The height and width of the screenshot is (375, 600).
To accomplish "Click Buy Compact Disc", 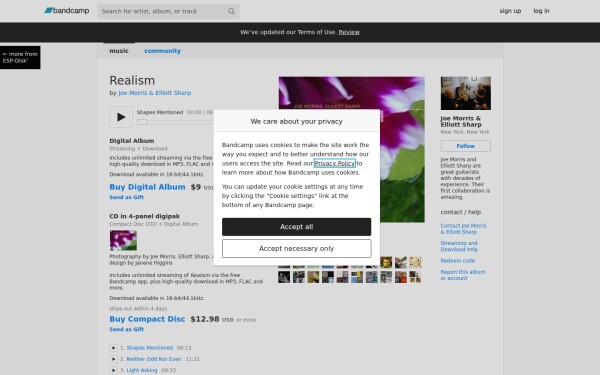I will (147, 319).
